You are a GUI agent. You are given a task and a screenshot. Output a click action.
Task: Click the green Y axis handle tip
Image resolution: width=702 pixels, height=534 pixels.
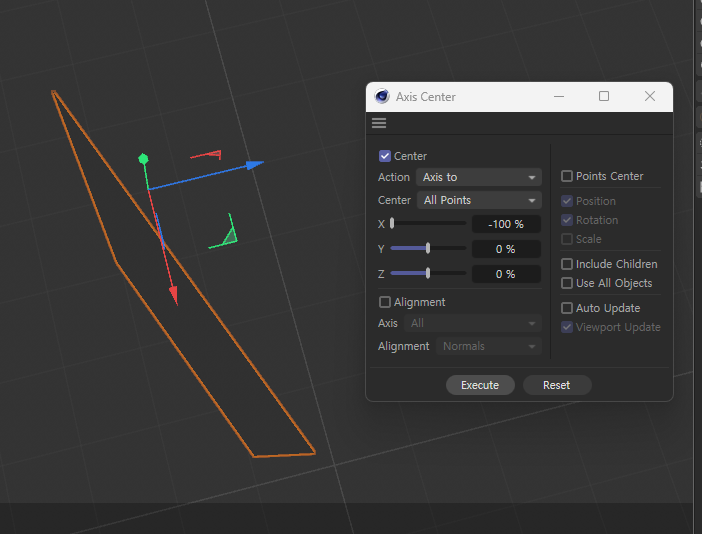[x=143, y=158]
